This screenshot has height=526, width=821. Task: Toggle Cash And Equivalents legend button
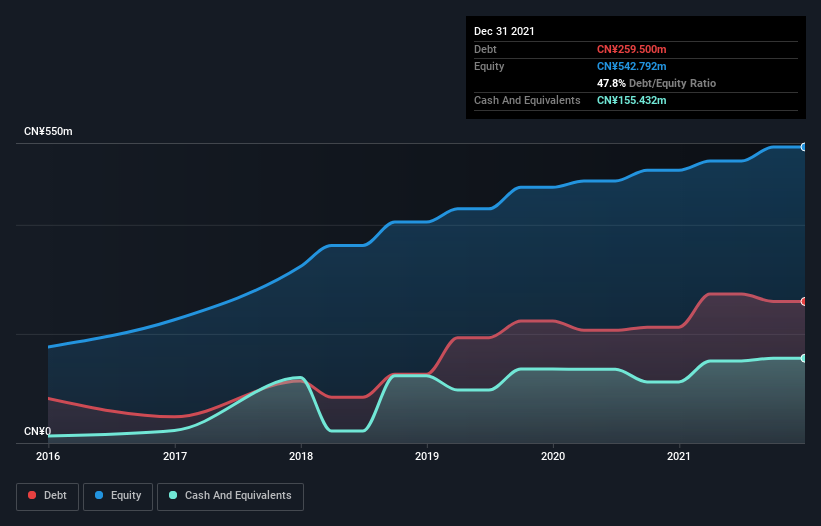230,496
